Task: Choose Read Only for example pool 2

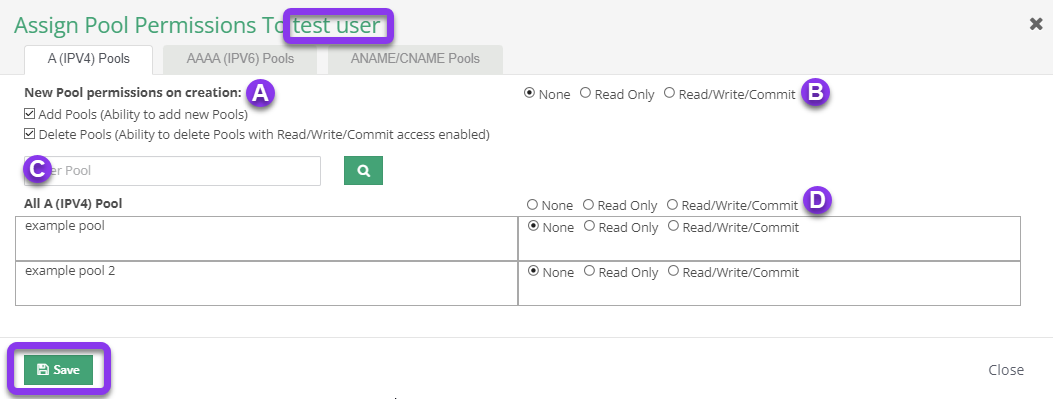Action: 590,271
